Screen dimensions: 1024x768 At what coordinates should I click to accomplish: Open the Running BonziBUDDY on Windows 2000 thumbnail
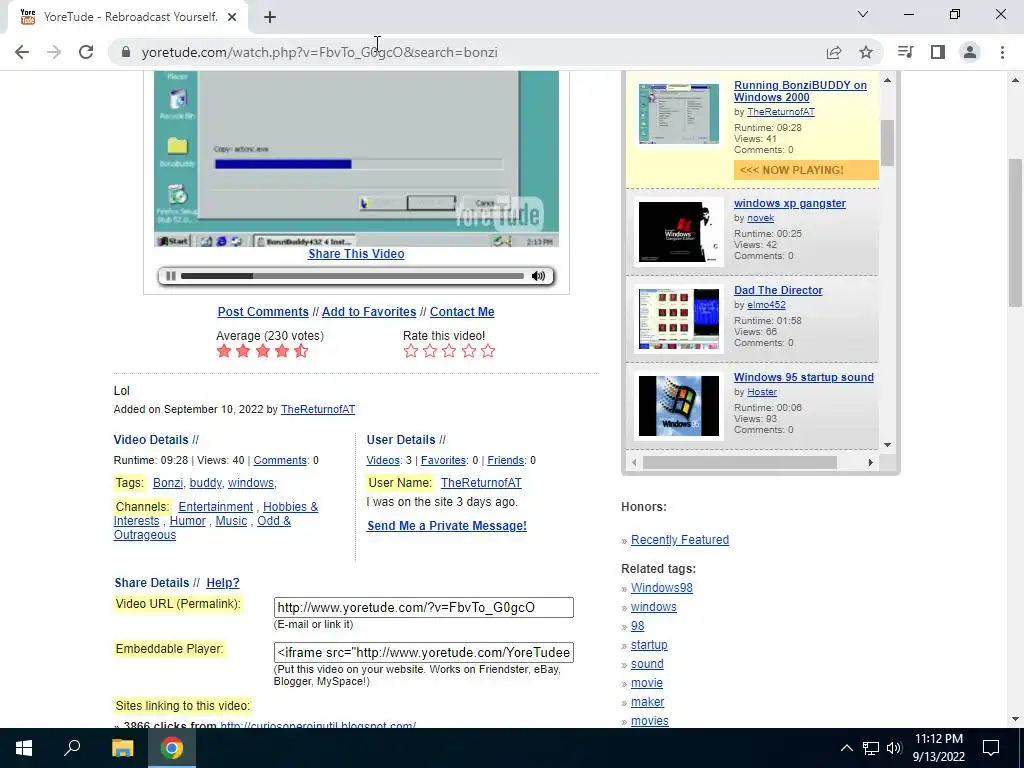point(679,114)
